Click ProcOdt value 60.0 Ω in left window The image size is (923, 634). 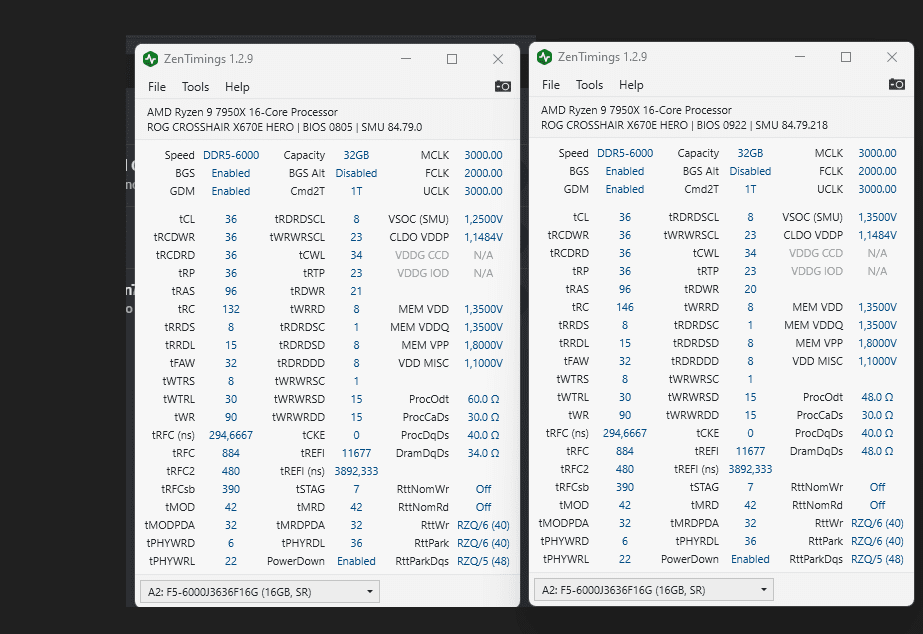coord(483,399)
